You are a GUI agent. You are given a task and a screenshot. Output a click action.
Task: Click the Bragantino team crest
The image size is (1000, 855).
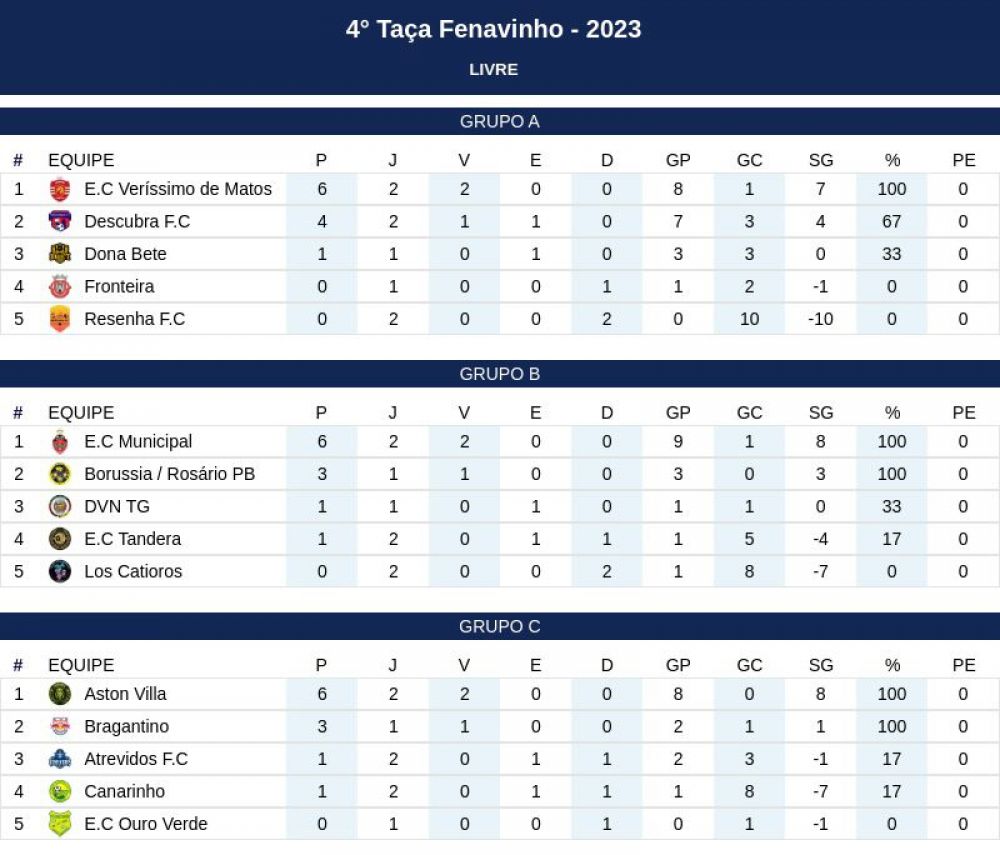[x=59, y=726]
